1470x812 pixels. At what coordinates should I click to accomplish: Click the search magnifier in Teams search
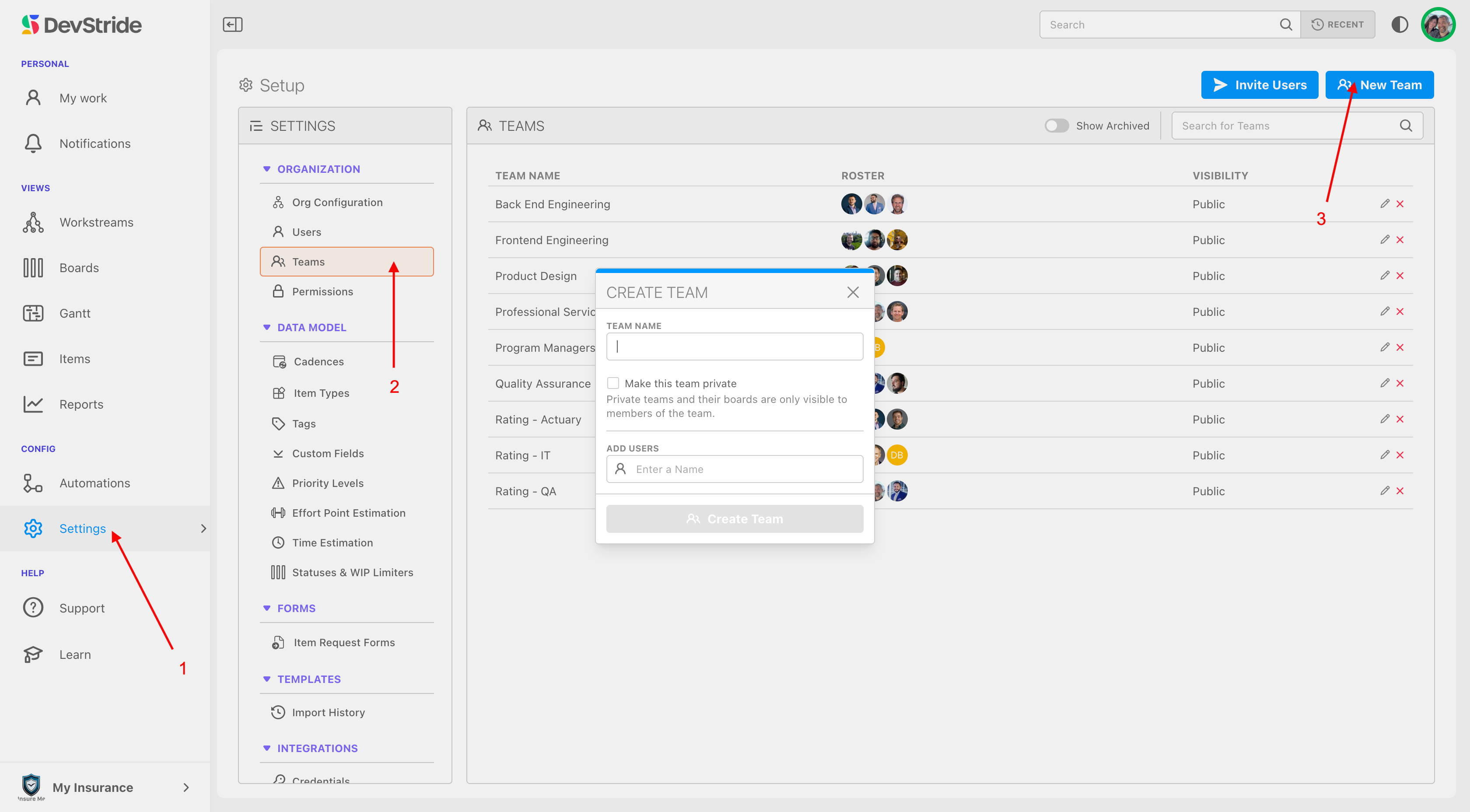click(x=1406, y=126)
